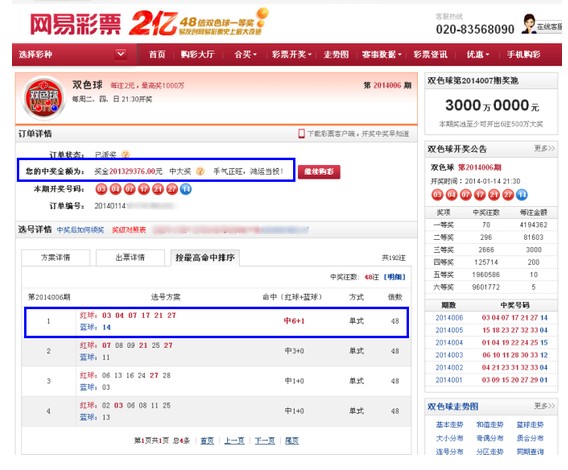This screenshot has height=470, width=568.
Task: Click the 双色球 round lottery logo
Action: (44, 98)
